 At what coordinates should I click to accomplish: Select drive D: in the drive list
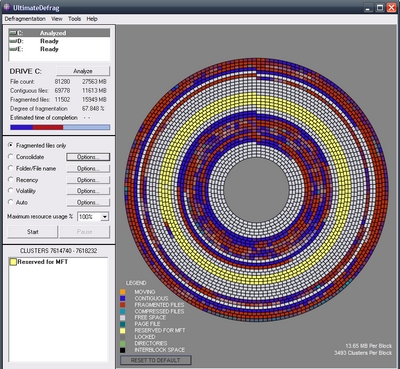(x=59, y=41)
